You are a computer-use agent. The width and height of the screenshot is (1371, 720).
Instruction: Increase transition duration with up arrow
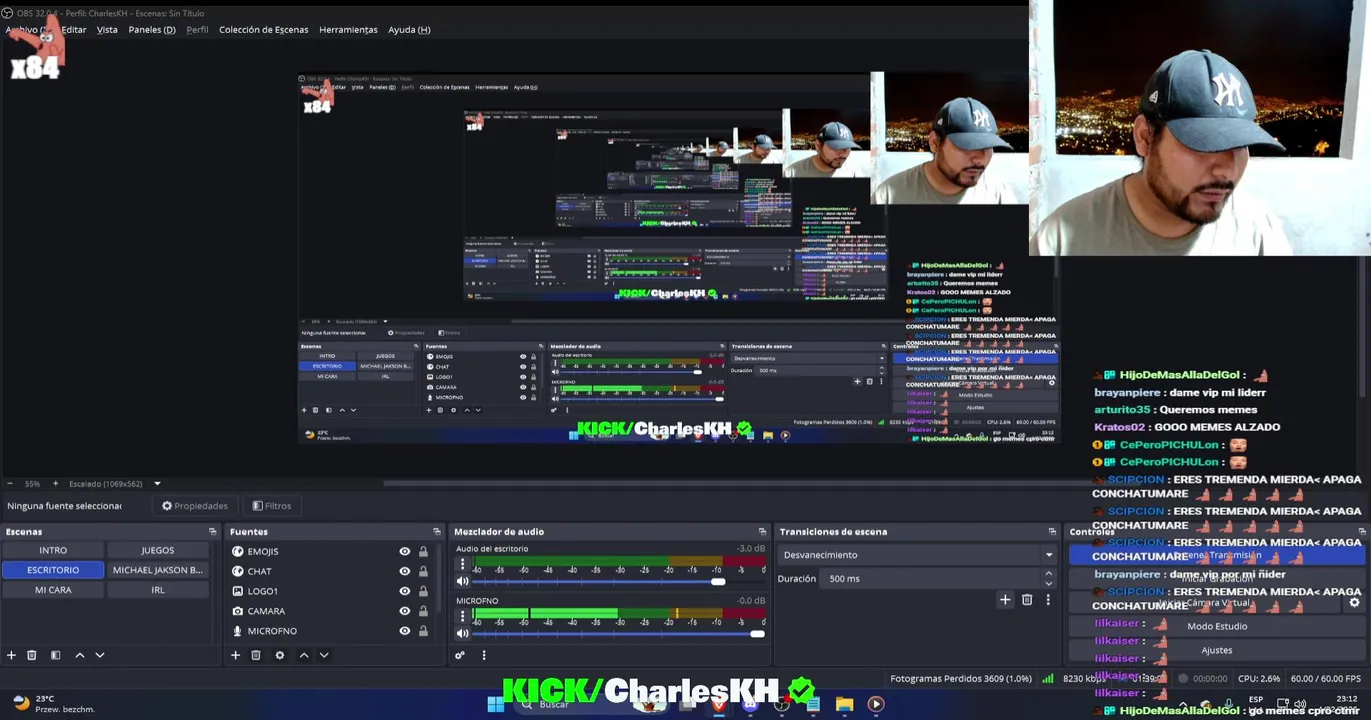tap(1048, 574)
